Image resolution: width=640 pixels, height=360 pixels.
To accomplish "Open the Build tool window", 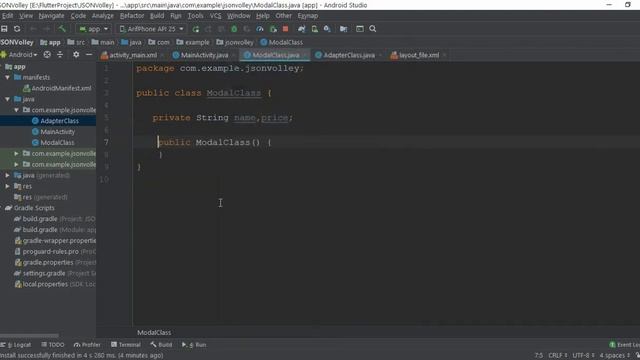I will pyautogui.click(x=161, y=345).
